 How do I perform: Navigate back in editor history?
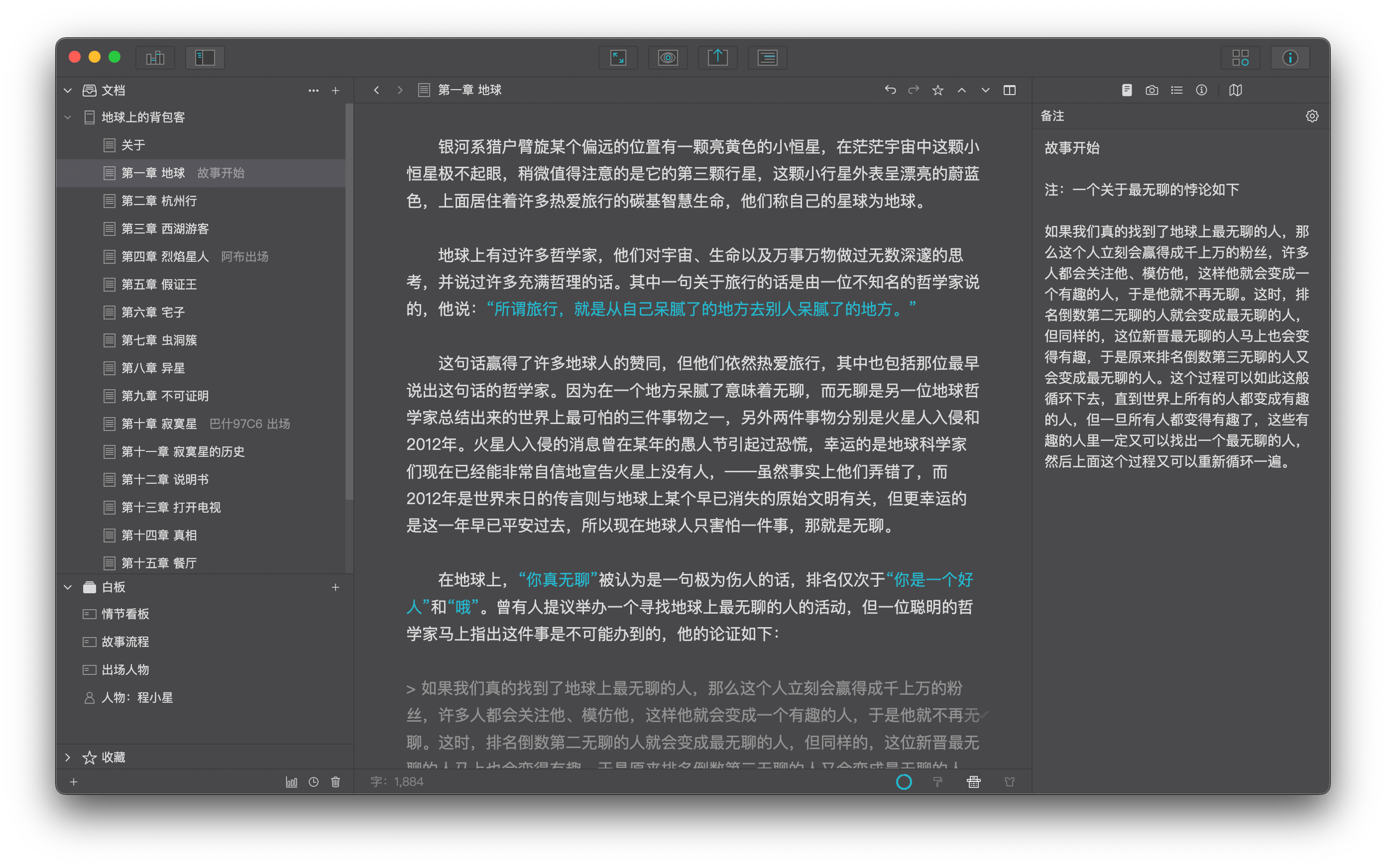(x=376, y=90)
